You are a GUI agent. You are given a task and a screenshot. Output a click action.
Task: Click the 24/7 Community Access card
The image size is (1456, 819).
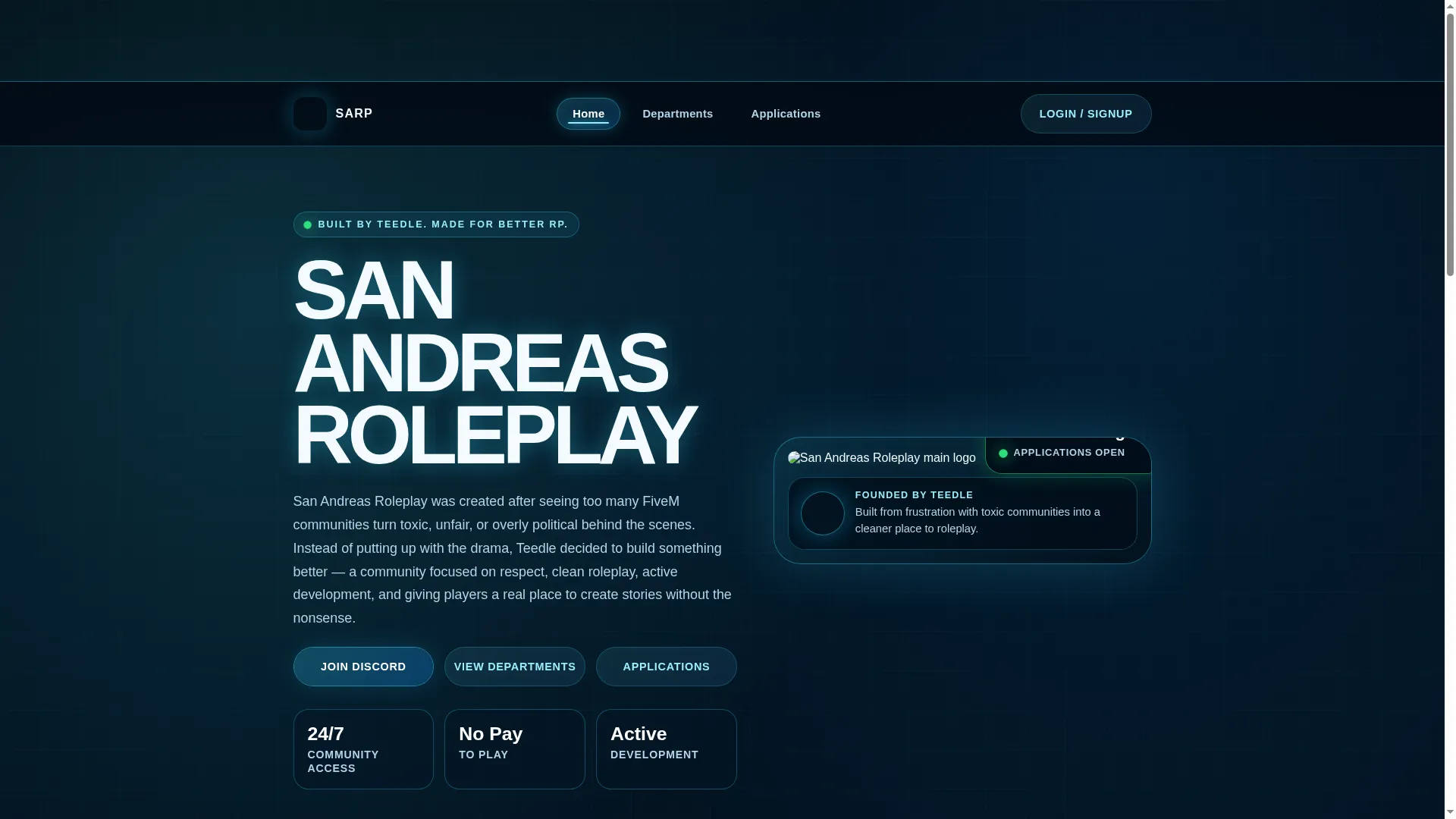tap(363, 749)
